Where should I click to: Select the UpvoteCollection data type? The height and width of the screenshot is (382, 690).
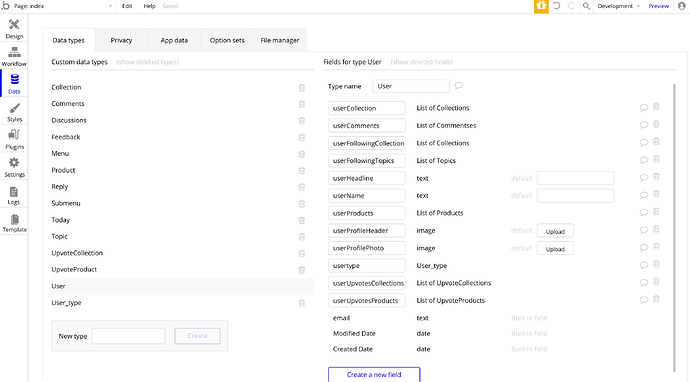pyautogui.click(x=77, y=253)
